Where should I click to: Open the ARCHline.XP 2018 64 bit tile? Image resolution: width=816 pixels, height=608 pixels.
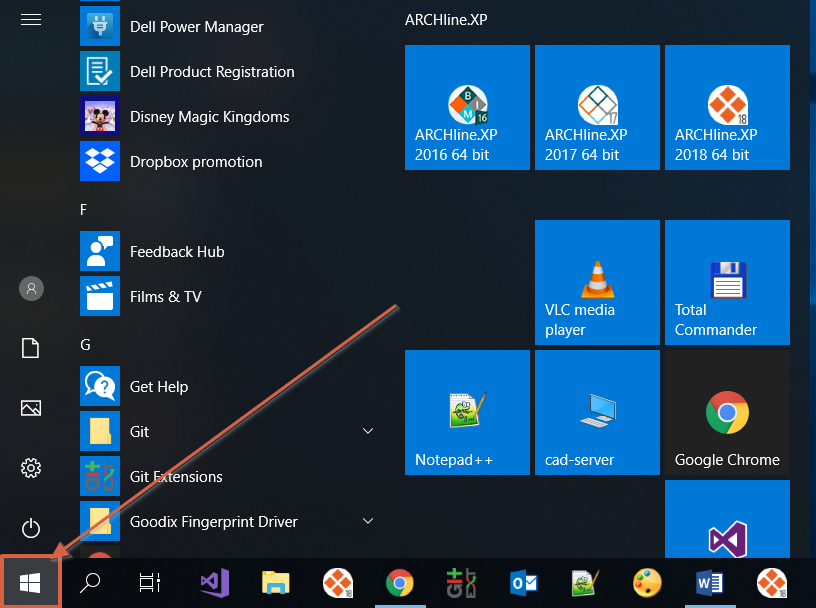tap(728, 107)
